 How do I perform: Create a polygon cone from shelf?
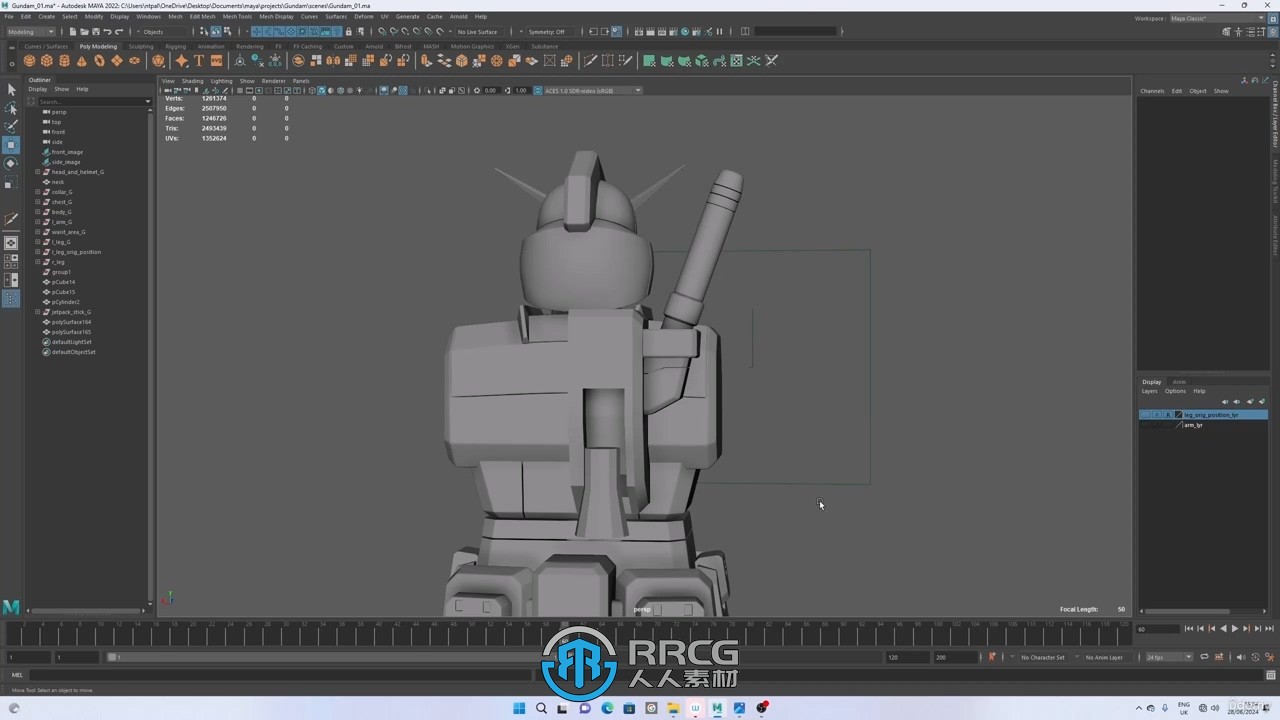click(x=82, y=61)
